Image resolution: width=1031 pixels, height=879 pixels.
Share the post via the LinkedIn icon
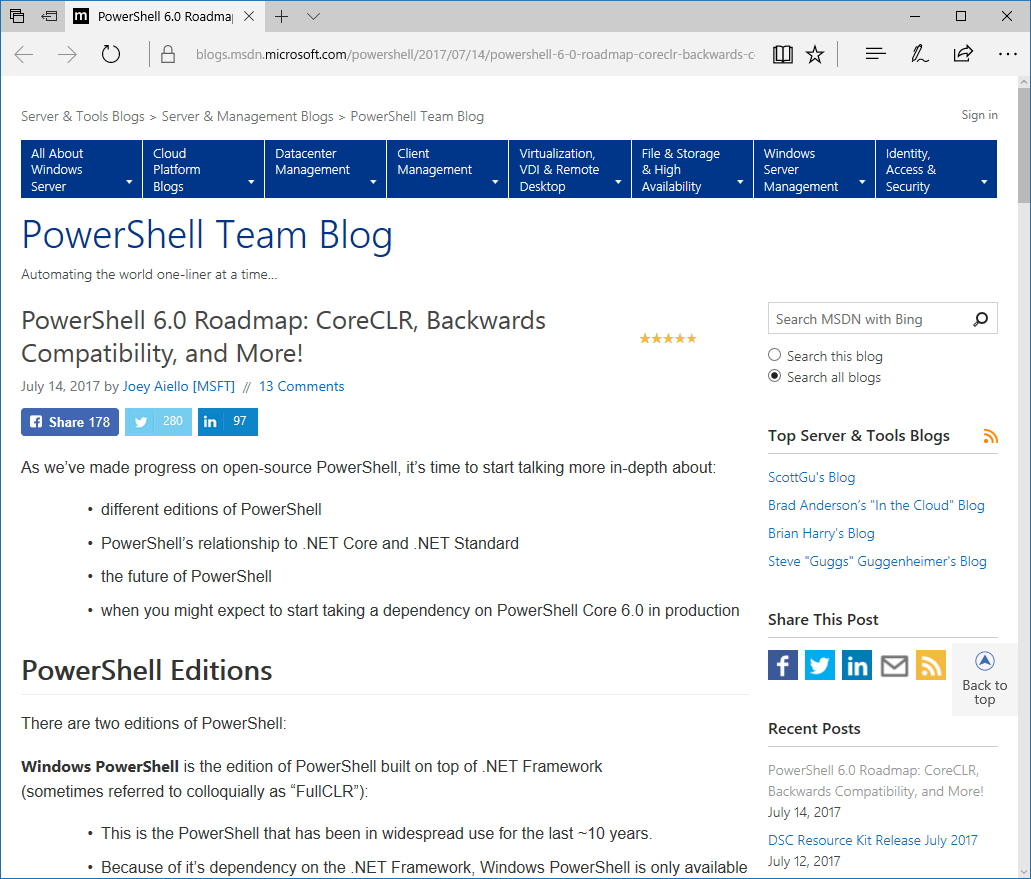point(857,664)
